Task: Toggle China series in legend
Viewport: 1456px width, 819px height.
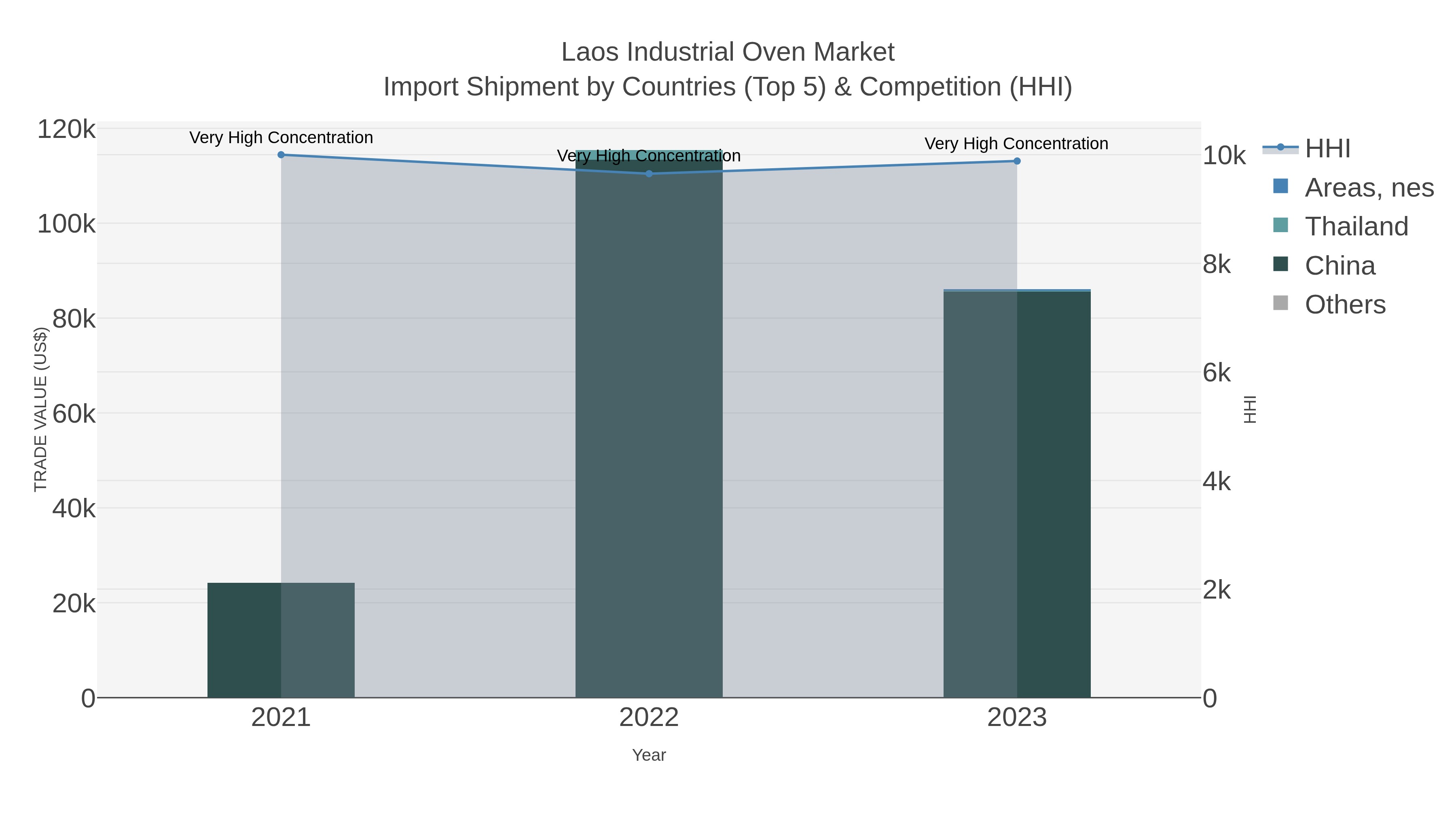Action: pos(1324,266)
